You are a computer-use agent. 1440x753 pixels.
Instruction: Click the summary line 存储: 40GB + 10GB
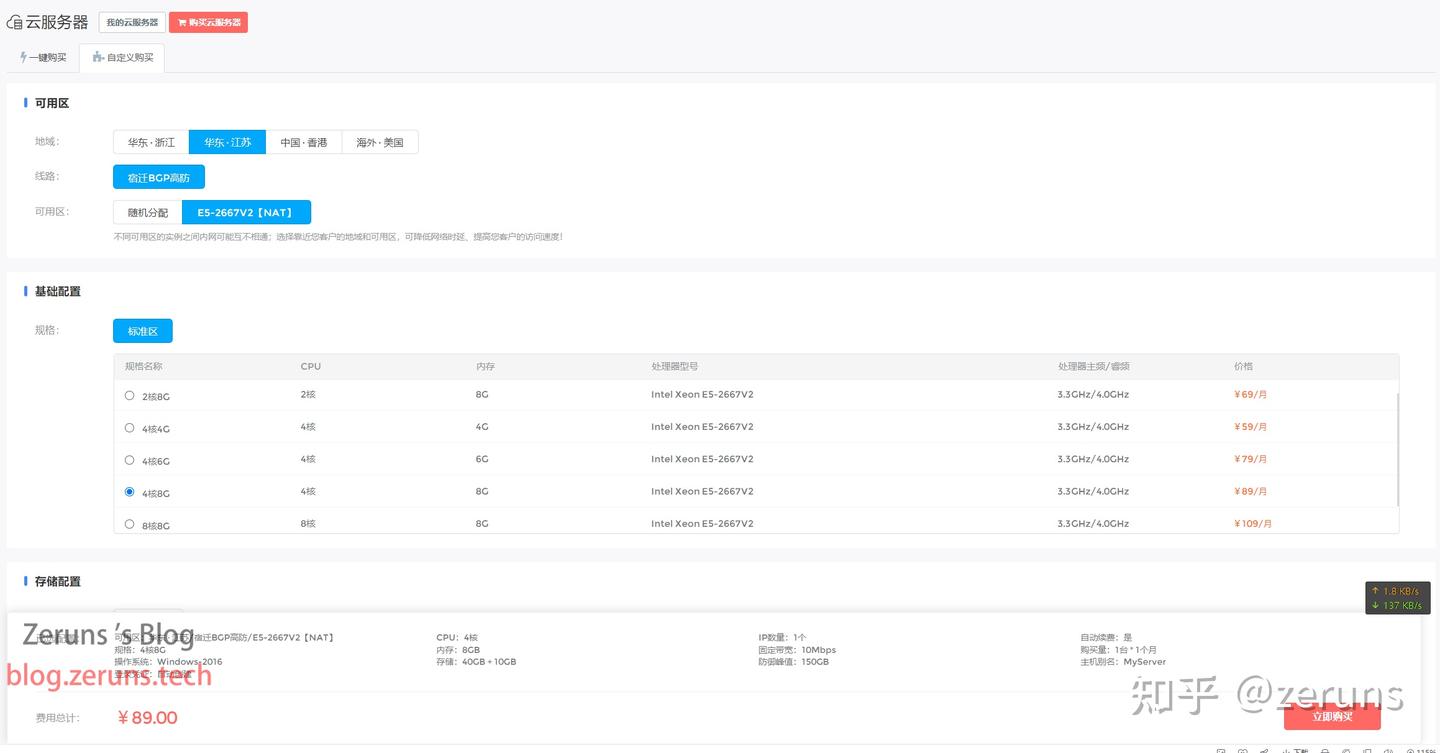point(476,661)
